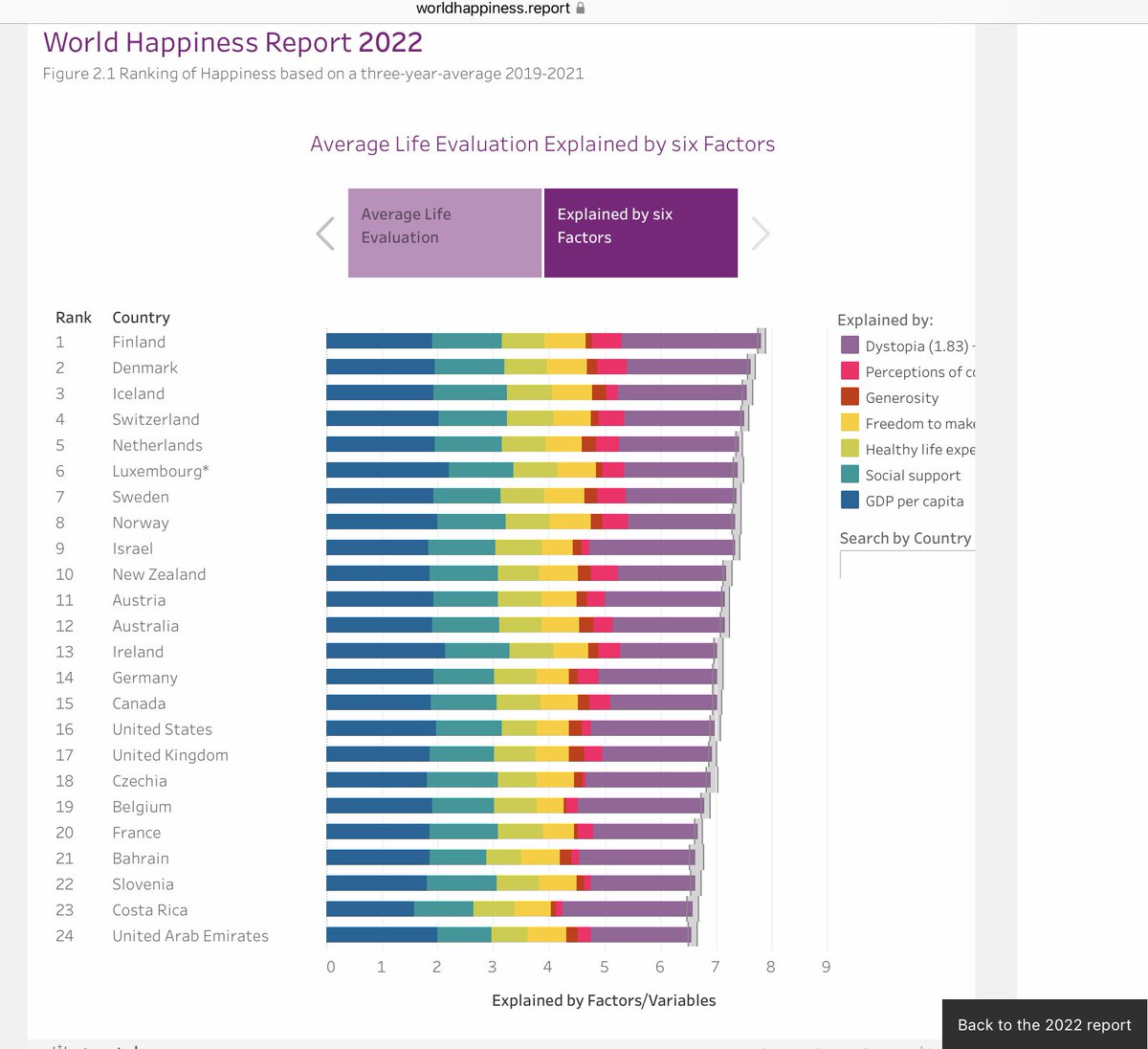Image resolution: width=1148 pixels, height=1049 pixels.
Task: Click the Perceptions of corruption pink swatch
Action: 850,371
